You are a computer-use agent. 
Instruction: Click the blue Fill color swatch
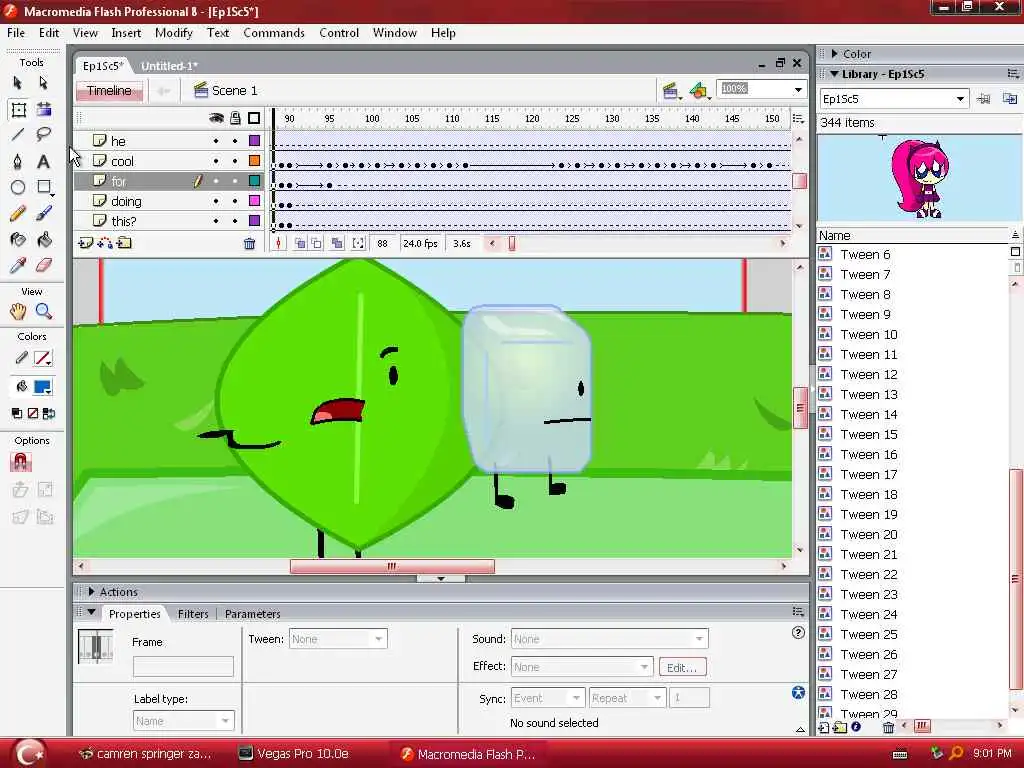pyautogui.click(x=43, y=387)
